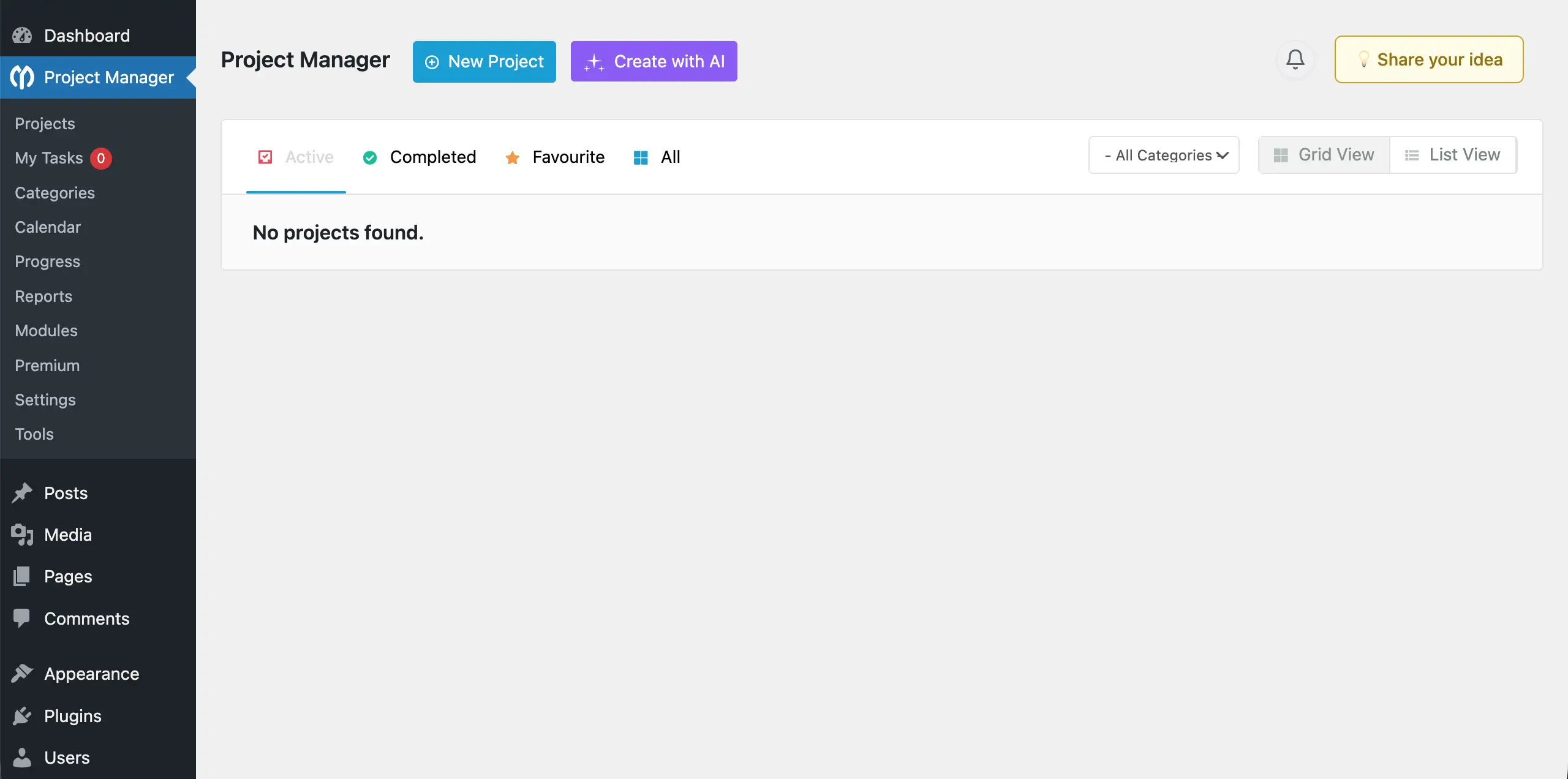Screen dimensions: 1568x779
Task: Open the Dashboard from the sidebar
Action: pos(86,36)
